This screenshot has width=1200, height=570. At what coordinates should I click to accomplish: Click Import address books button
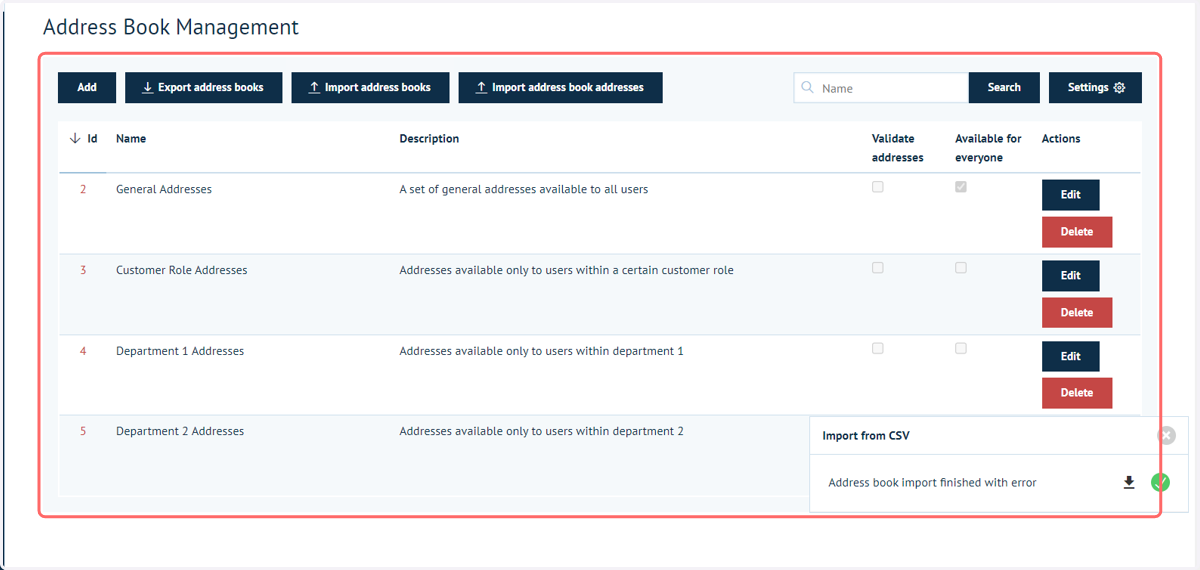(370, 87)
